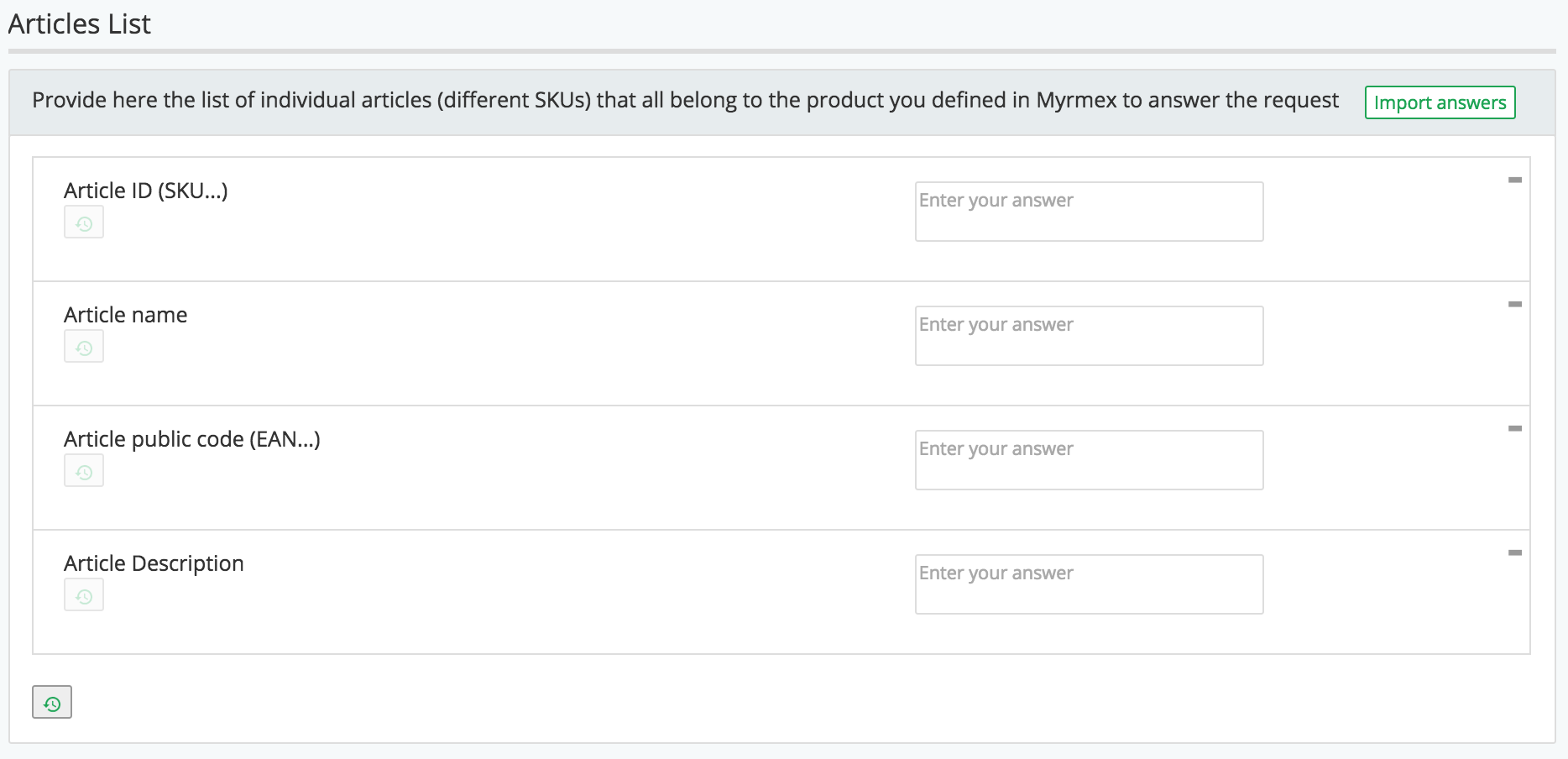Screen dimensions: 1568x759
Task: Click into the Article Description answer field
Action: tap(1089, 584)
